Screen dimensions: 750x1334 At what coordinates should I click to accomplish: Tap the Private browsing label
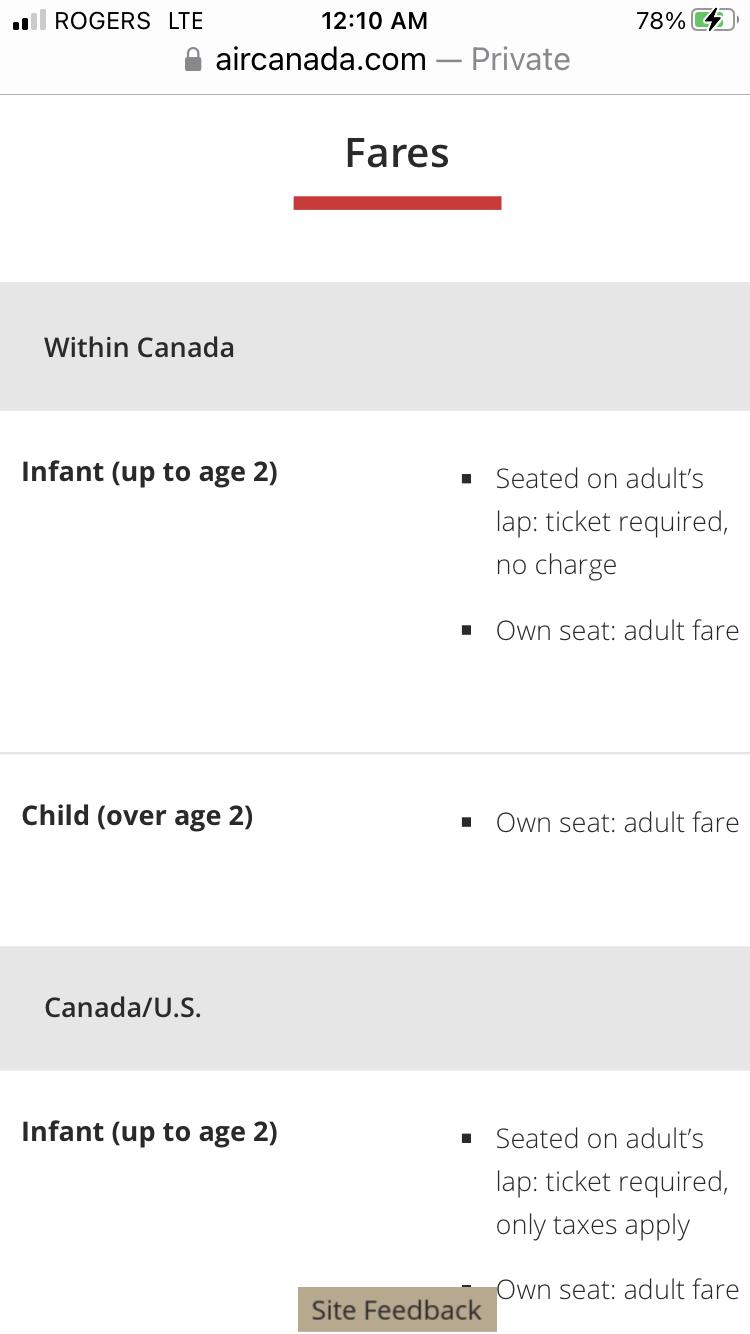coord(520,60)
